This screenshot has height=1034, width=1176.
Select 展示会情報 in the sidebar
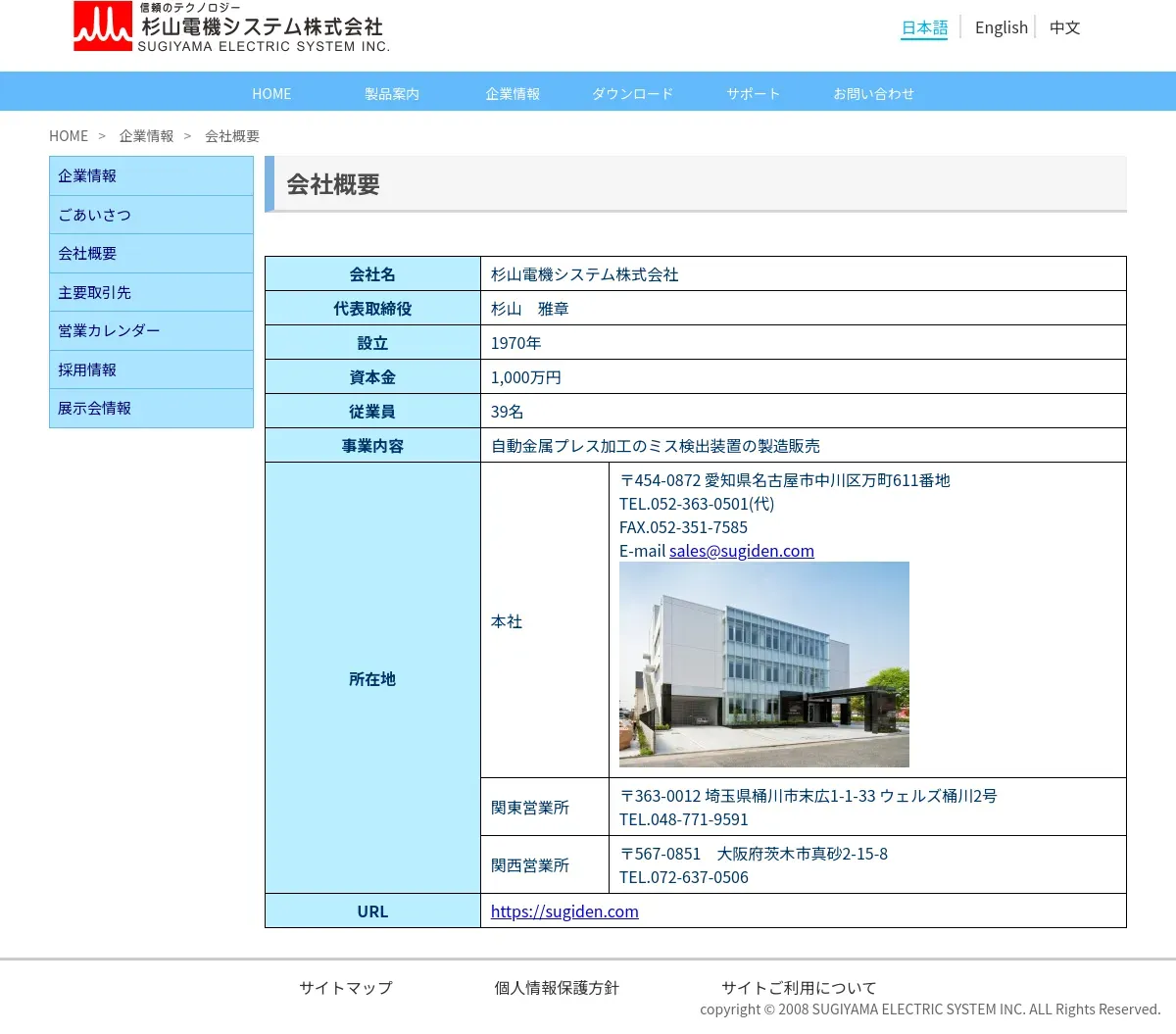click(151, 409)
